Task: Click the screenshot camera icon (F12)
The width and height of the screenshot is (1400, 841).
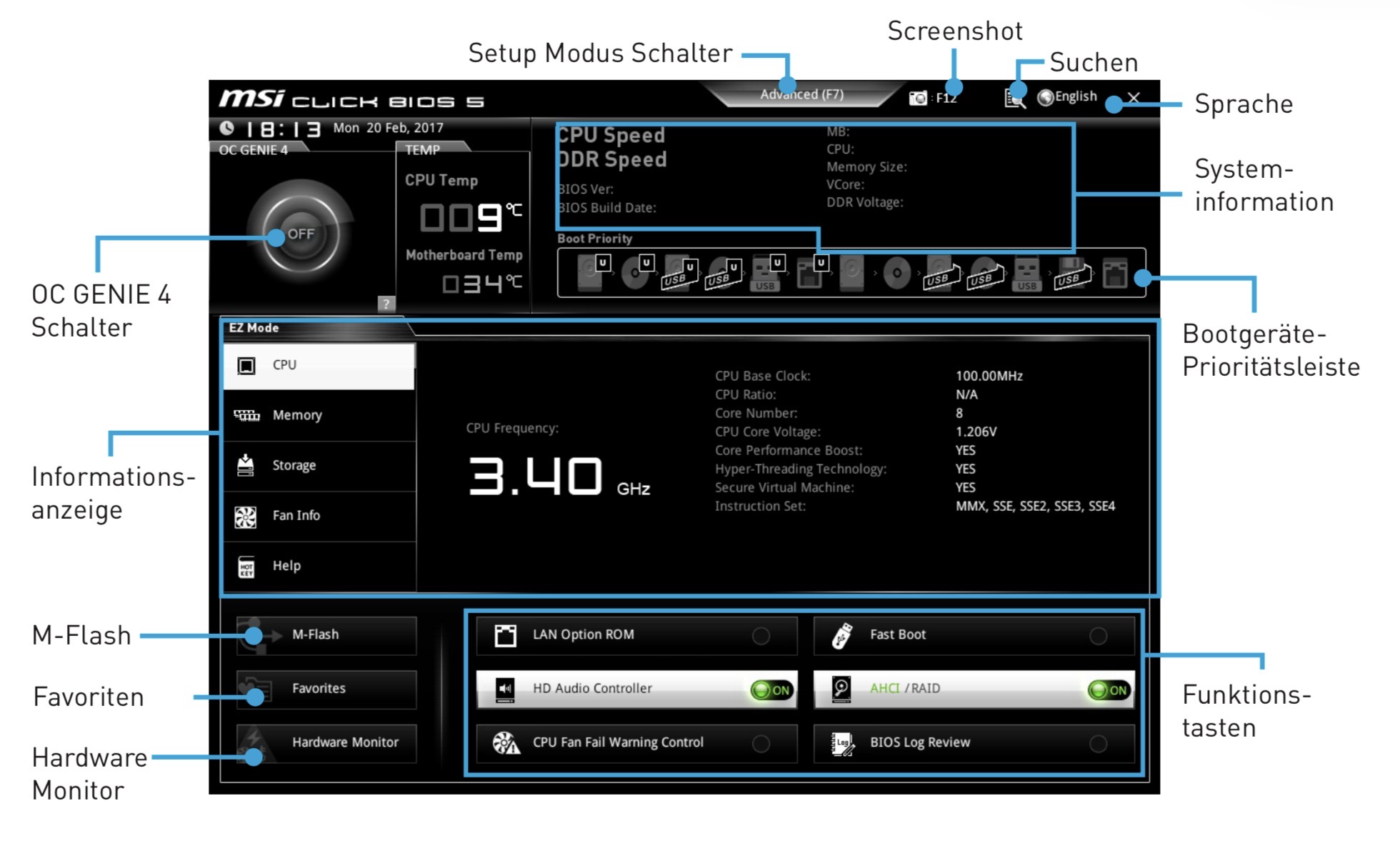Action: coord(918,98)
